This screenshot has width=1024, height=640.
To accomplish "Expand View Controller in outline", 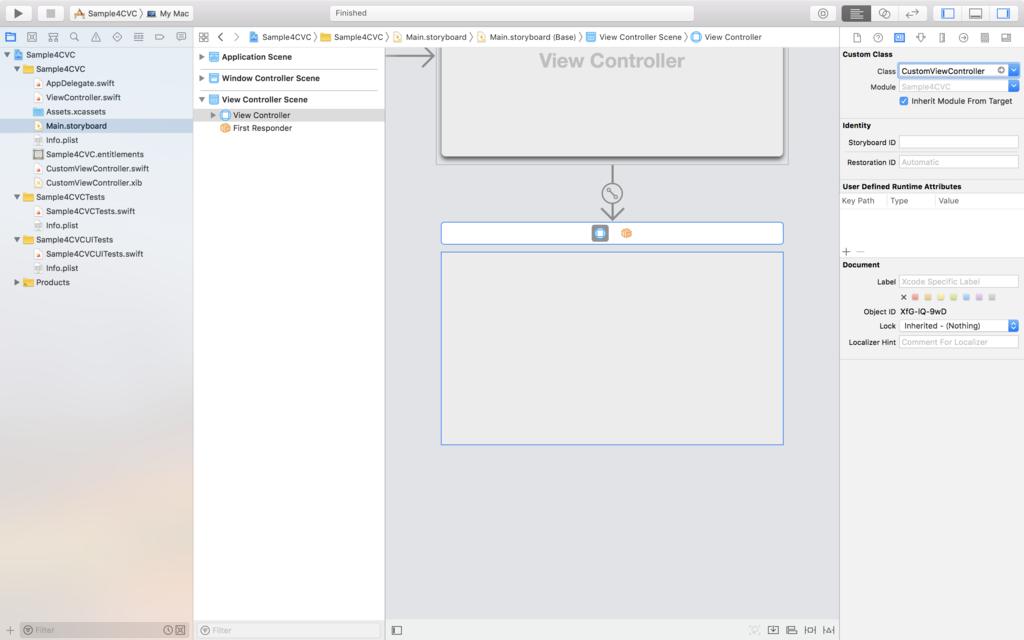I will click(x=213, y=115).
